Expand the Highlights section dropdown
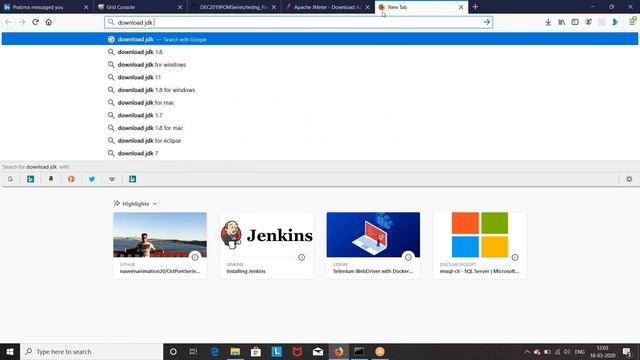640x360 pixels. click(155, 204)
